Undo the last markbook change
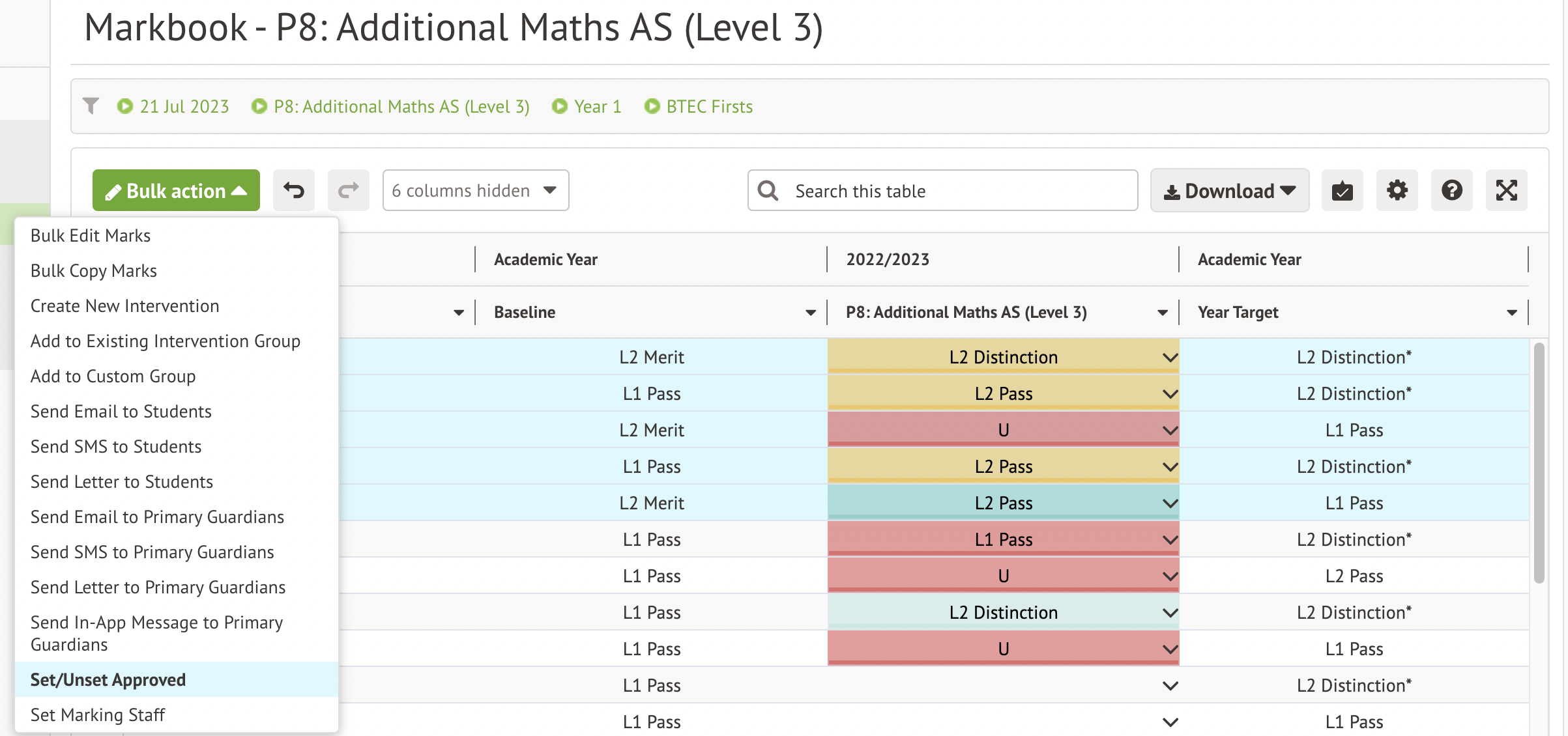 [x=294, y=190]
